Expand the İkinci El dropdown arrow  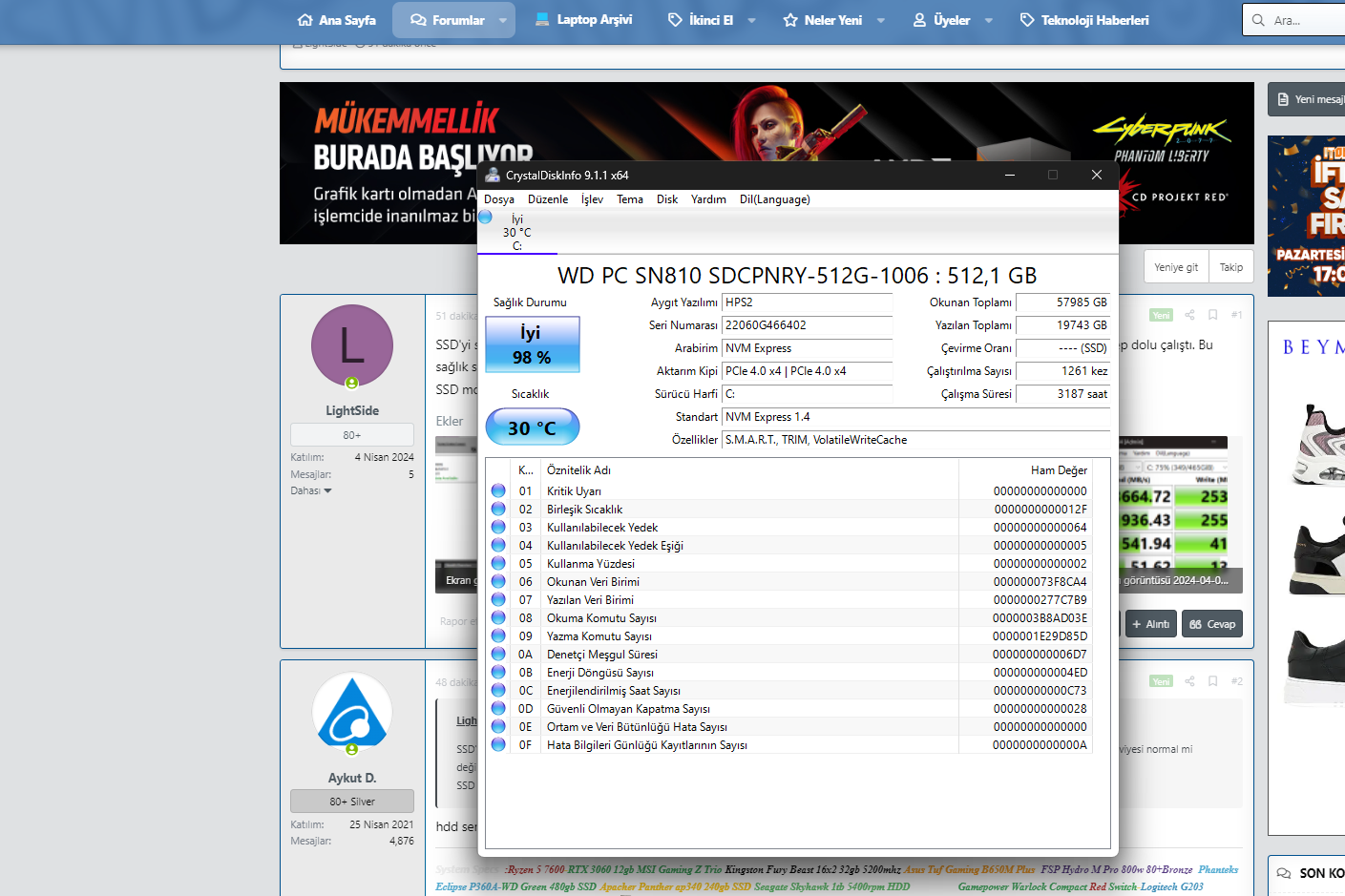(x=751, y=20)
